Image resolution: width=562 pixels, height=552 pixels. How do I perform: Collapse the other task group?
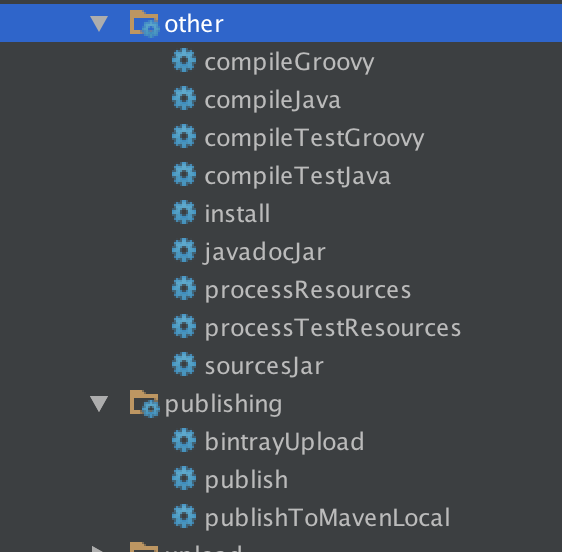click(99, 23)
